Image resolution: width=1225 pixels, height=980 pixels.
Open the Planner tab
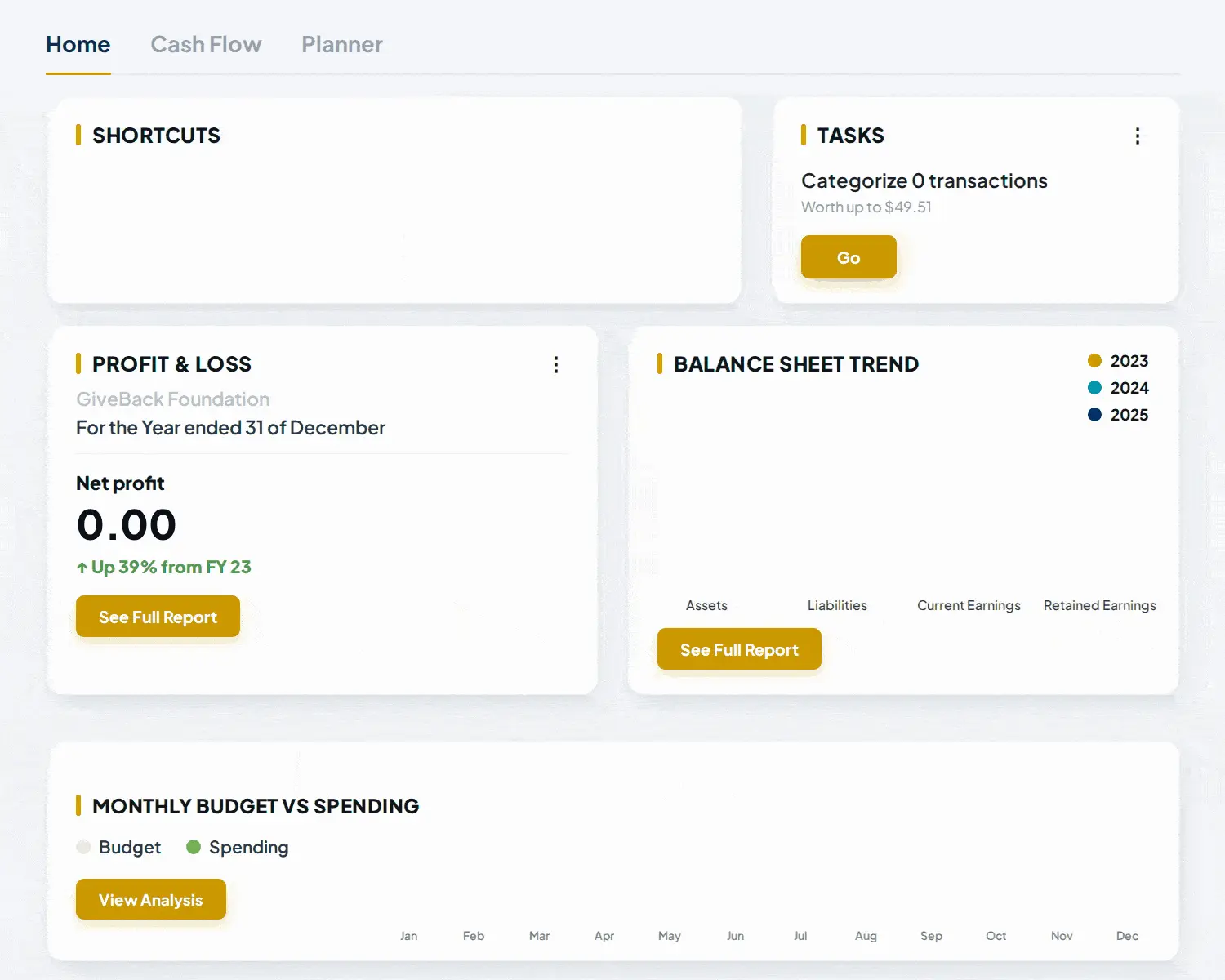pos(342,45)
